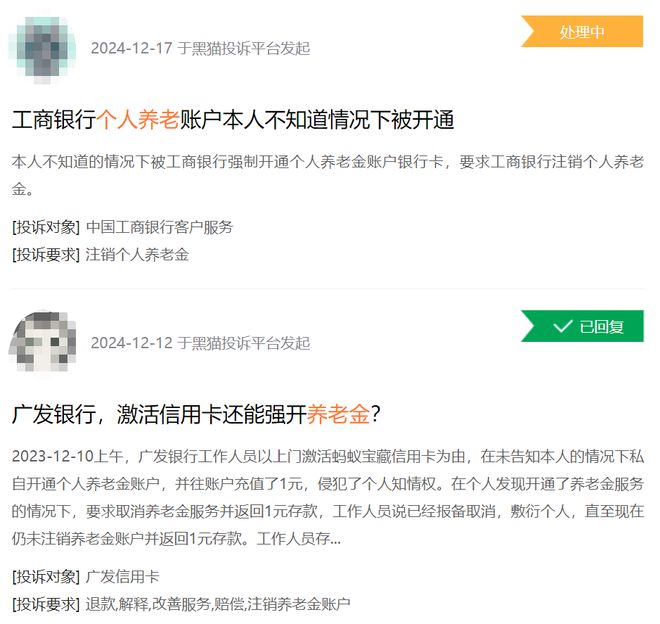
Task: Click the 2024-12-17 于黑猫投诉平台发起 timestamp
Action: pyautogui.click(x=200, y=48)
